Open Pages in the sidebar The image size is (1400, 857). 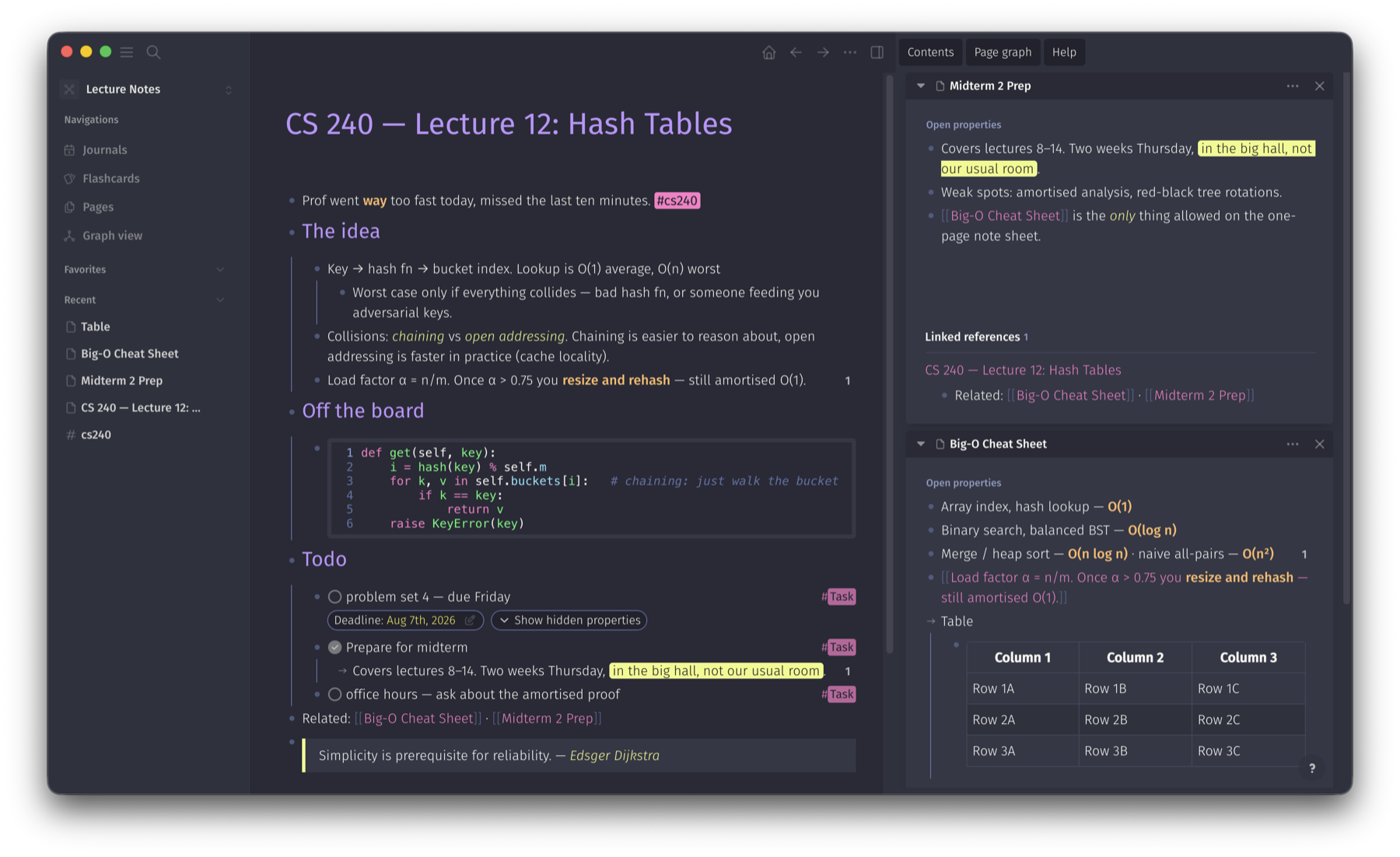point(98,207)
